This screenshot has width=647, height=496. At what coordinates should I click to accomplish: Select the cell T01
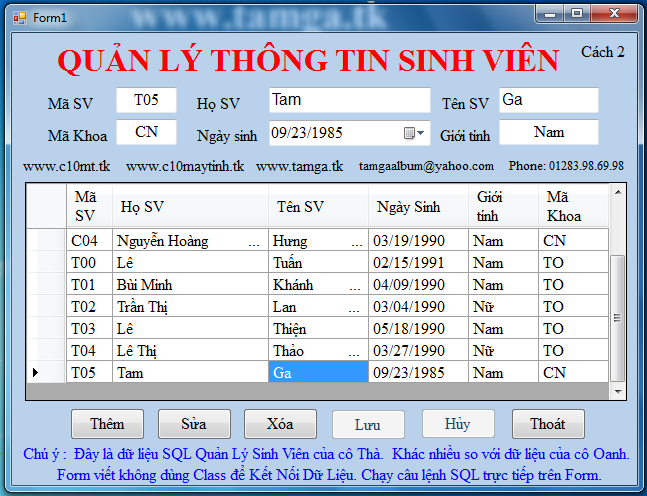(x=89, y=284)
